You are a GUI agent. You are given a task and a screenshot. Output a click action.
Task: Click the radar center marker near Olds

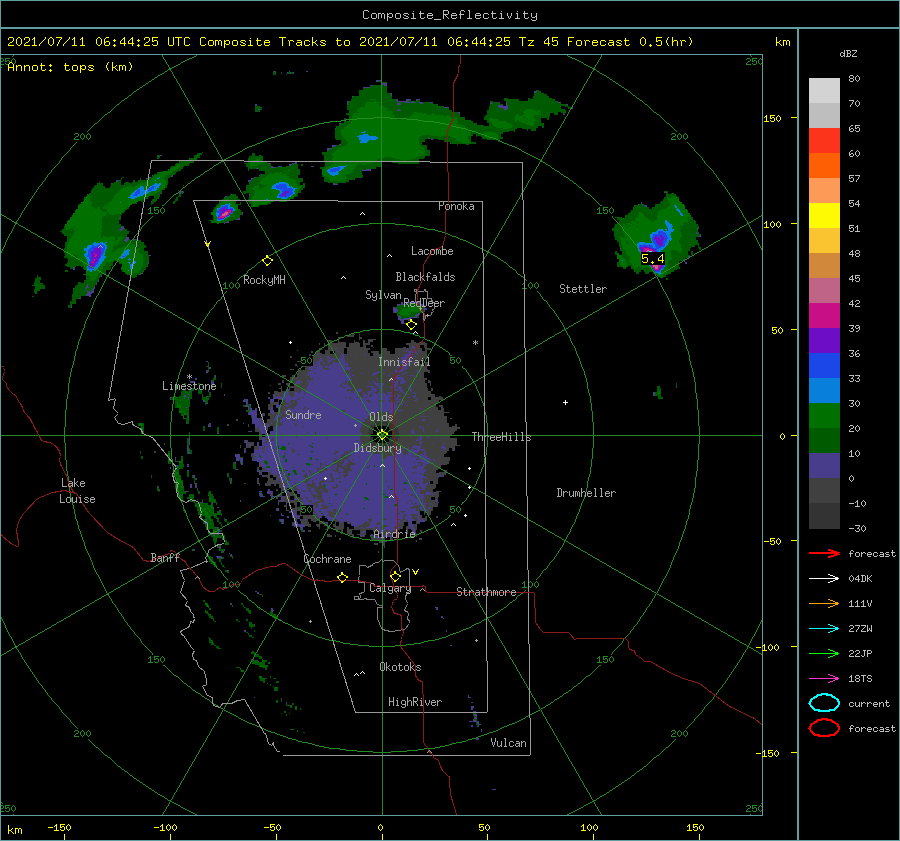pos(382,435)
